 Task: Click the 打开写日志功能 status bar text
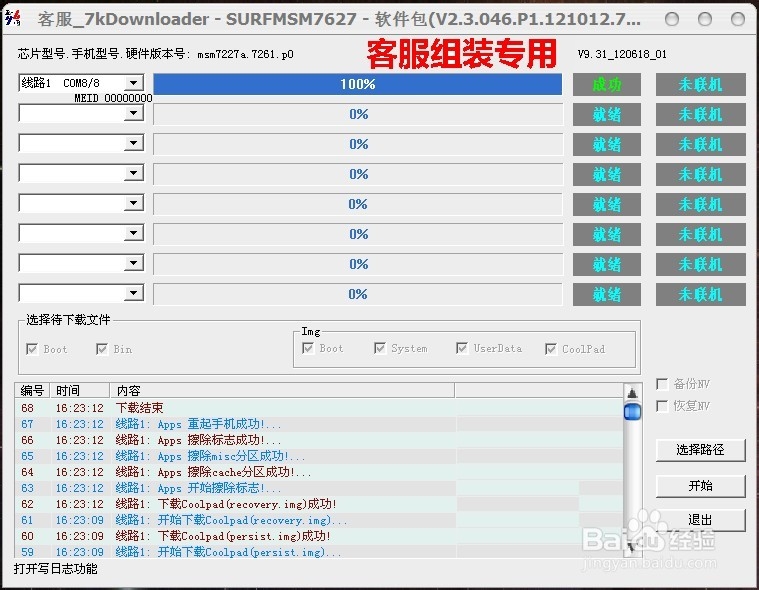[x=56, y=569]
